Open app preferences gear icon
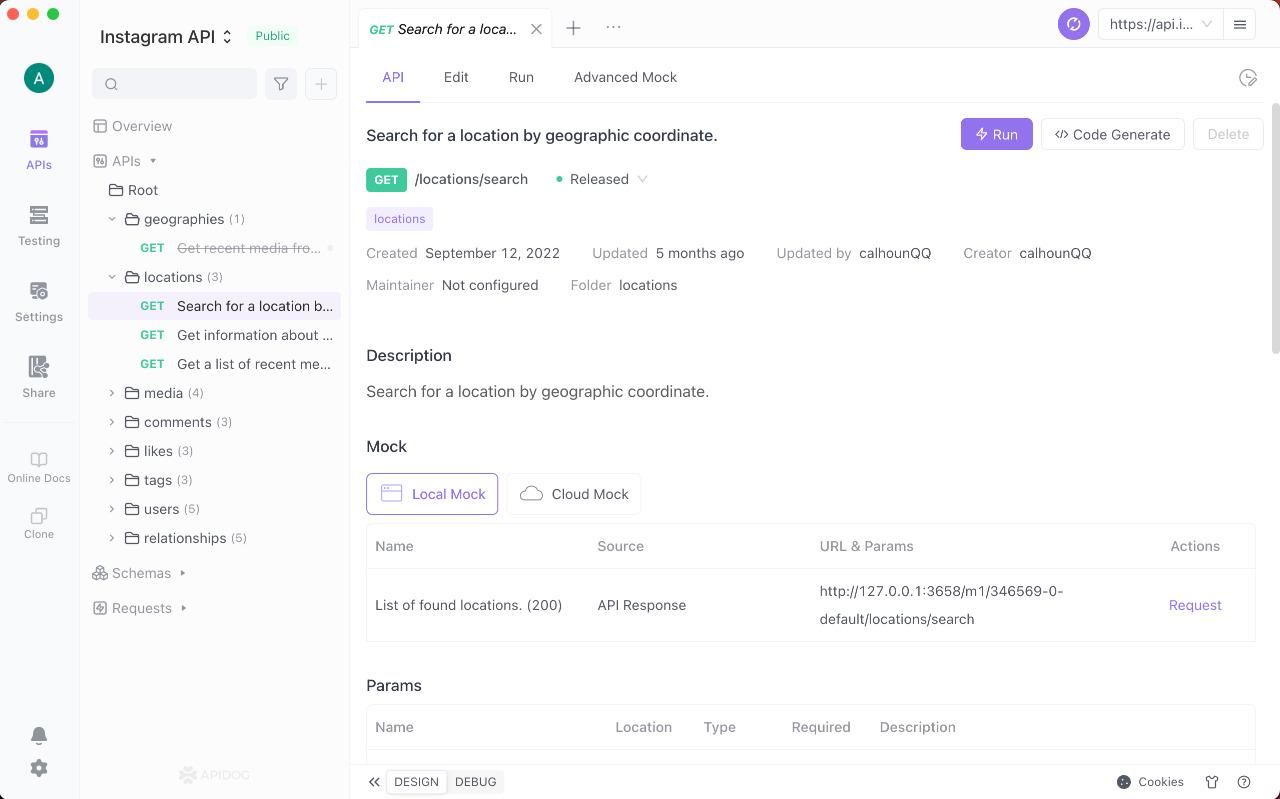1280x799 pixels. click(39, 768)
